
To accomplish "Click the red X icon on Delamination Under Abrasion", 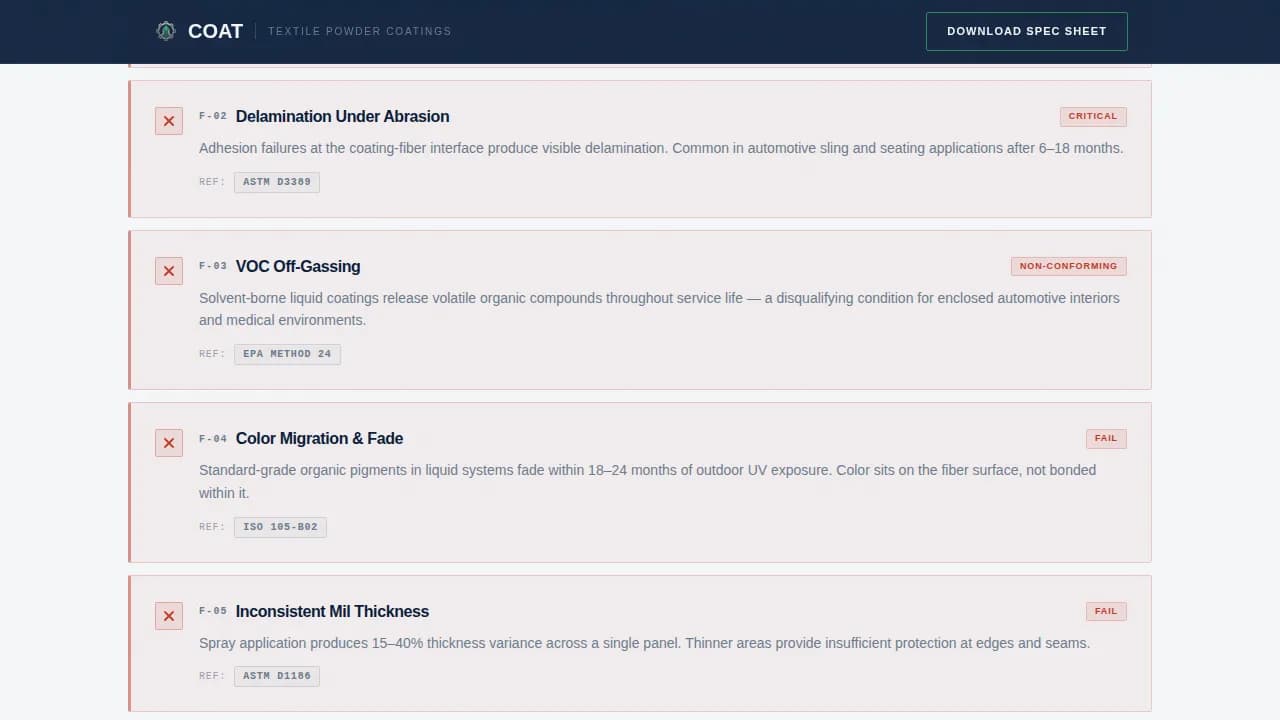I will tap(168, 120).
